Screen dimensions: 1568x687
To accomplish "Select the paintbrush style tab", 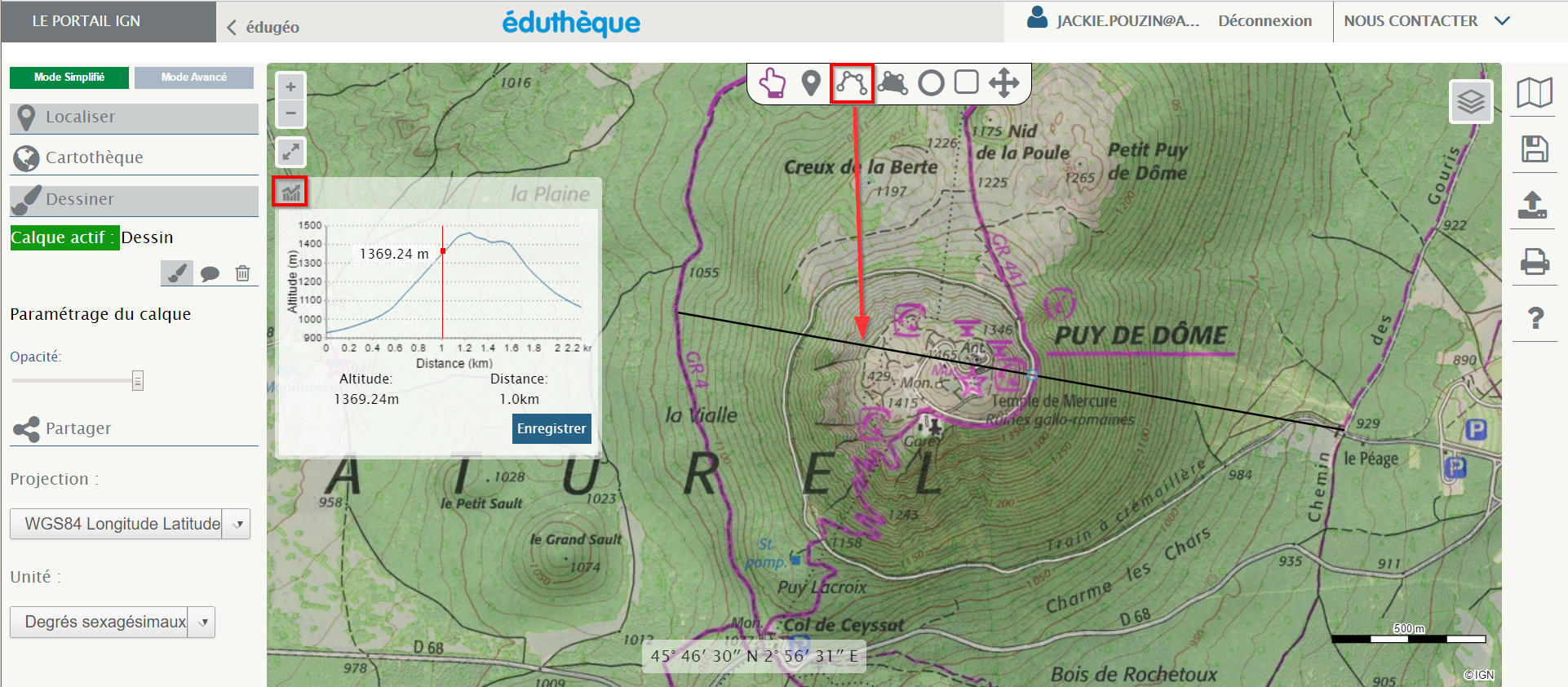I will tap(177, 273).
